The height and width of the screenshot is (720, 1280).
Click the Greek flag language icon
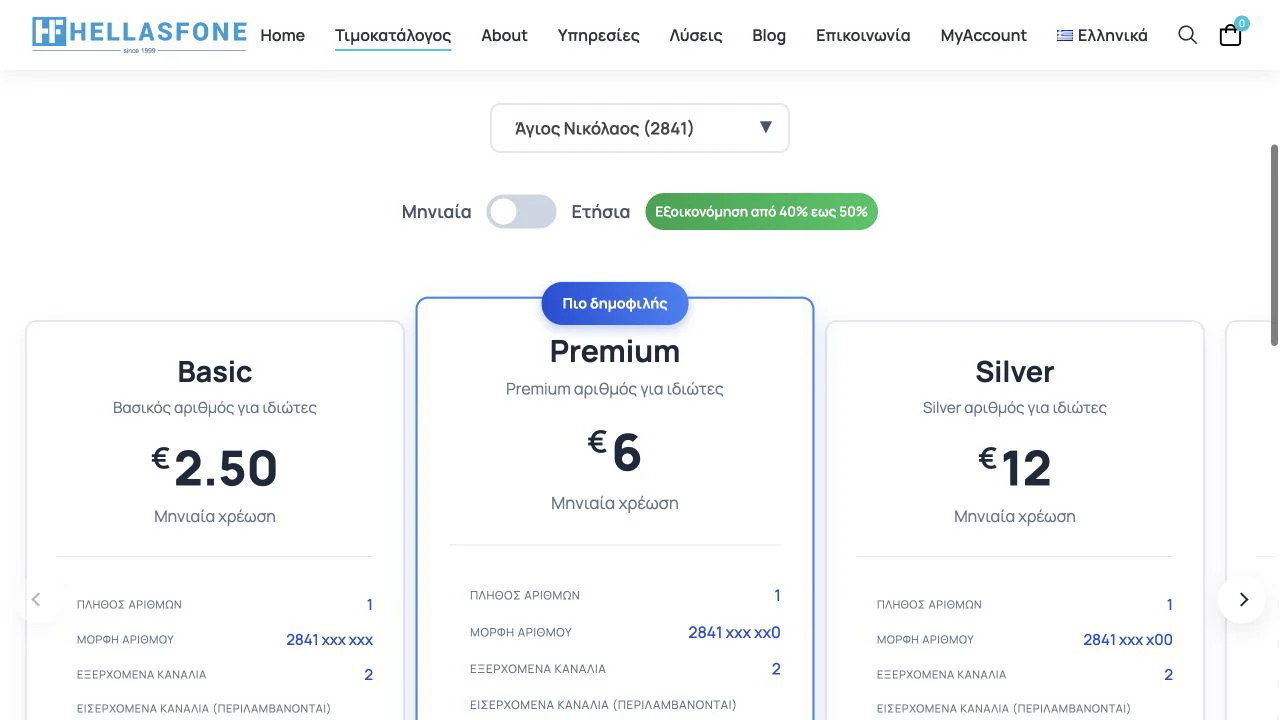click(1065, 35)
